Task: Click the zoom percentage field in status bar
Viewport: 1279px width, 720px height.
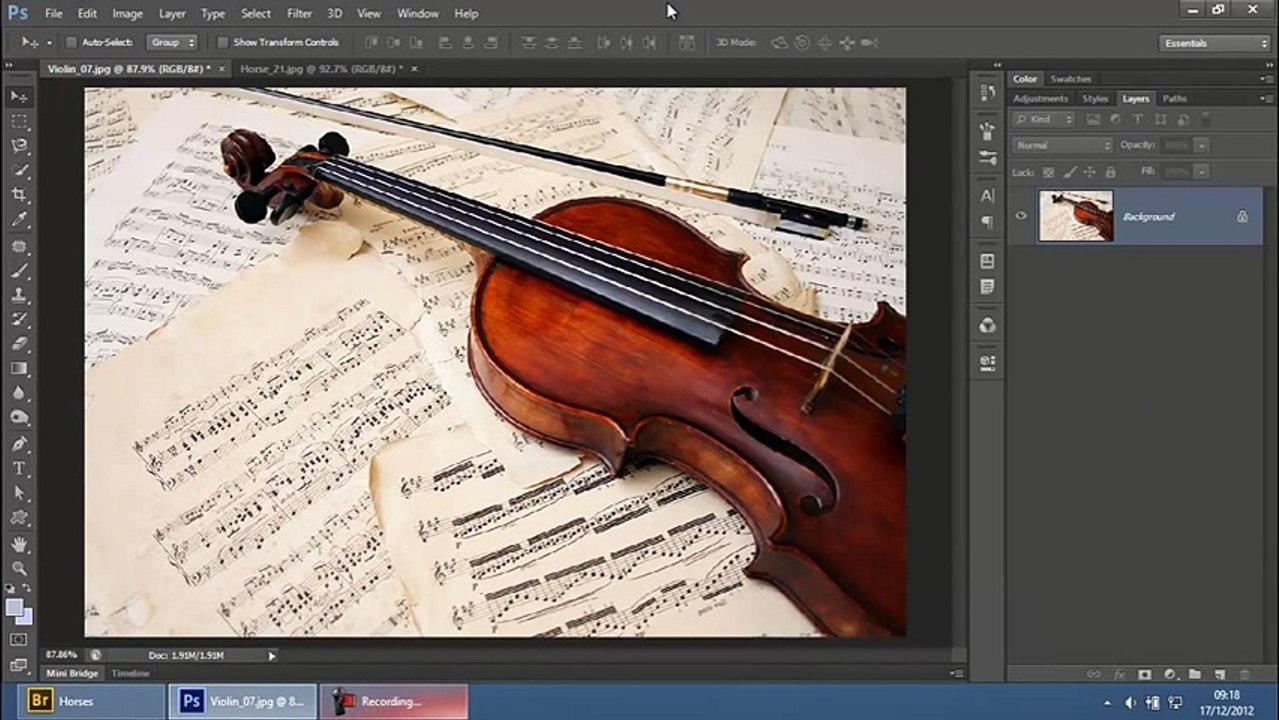Action: (x=61, y=655)
